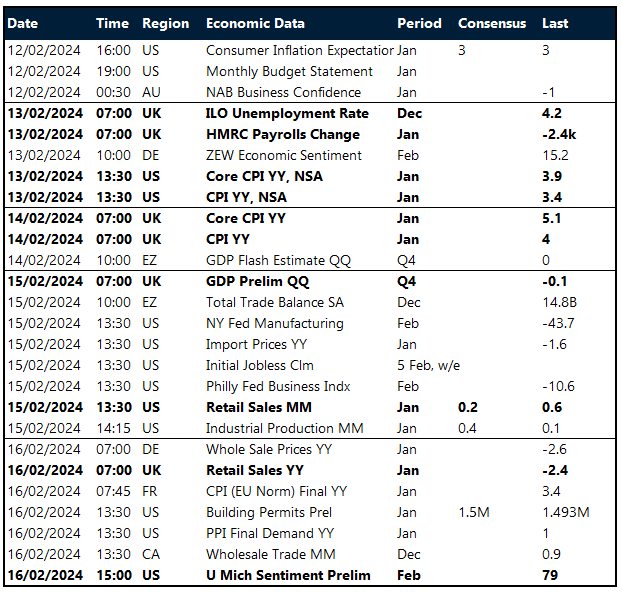This screenshot has width=622, height=593.
Task: Select the Monthly Budget Statement row
Action: [289, 71]
